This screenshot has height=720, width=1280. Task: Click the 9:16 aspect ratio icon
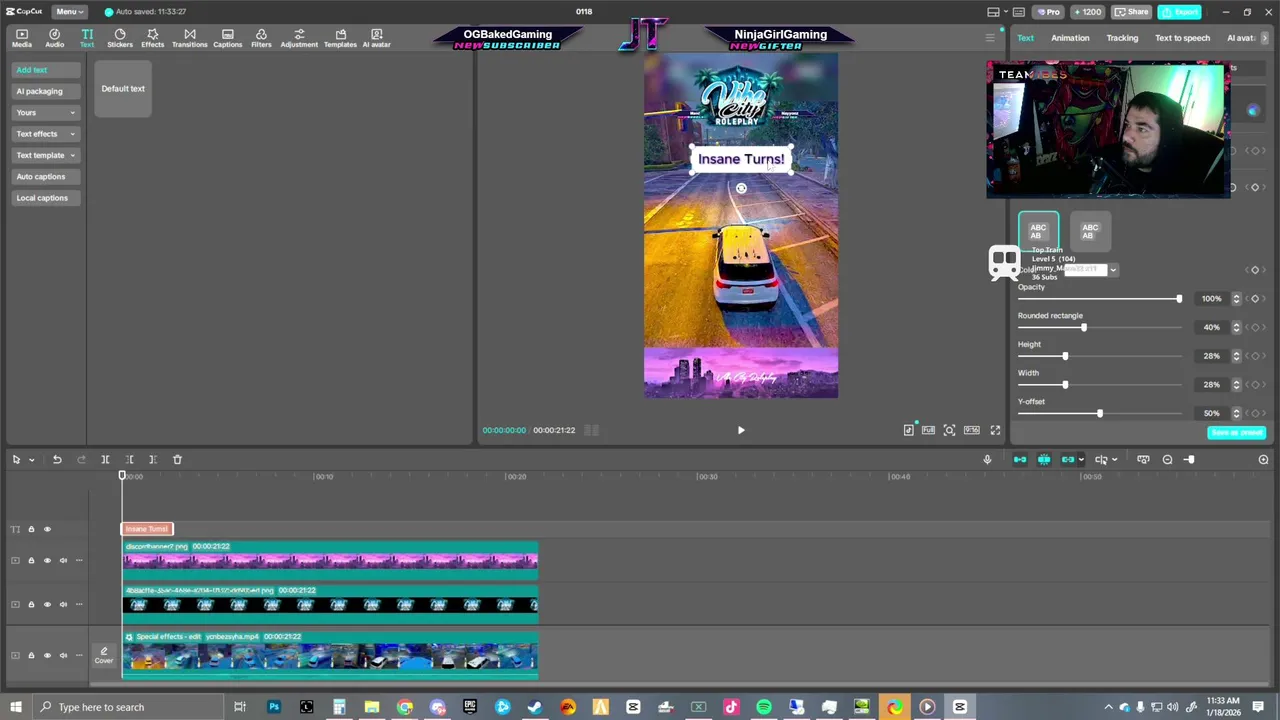971,430
